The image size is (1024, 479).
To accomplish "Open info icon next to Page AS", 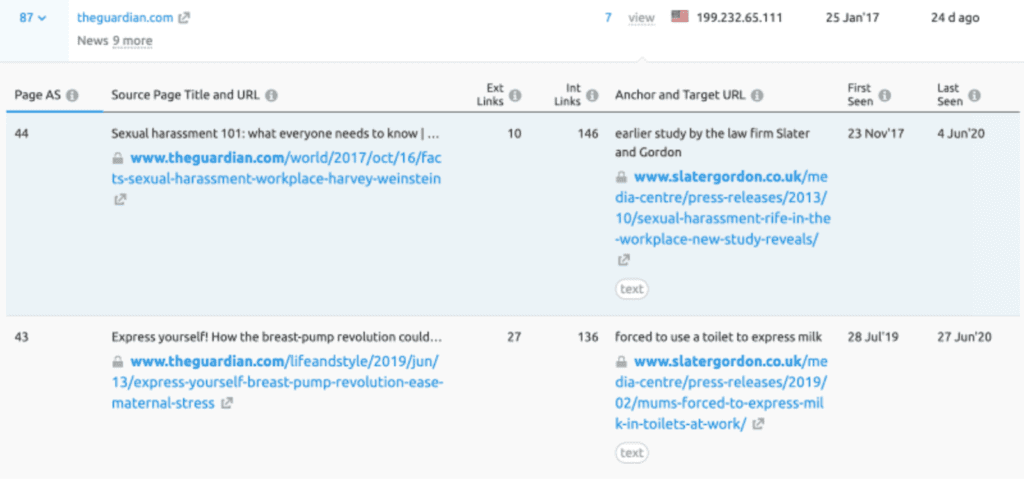I will coord(72,95).
